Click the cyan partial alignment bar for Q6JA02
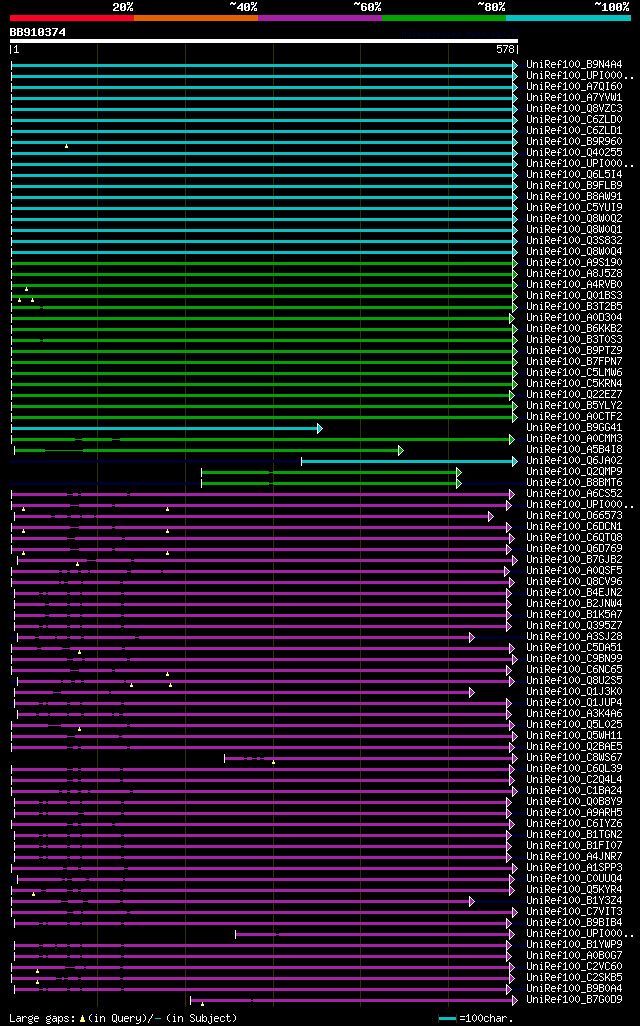 pos(409,462)
